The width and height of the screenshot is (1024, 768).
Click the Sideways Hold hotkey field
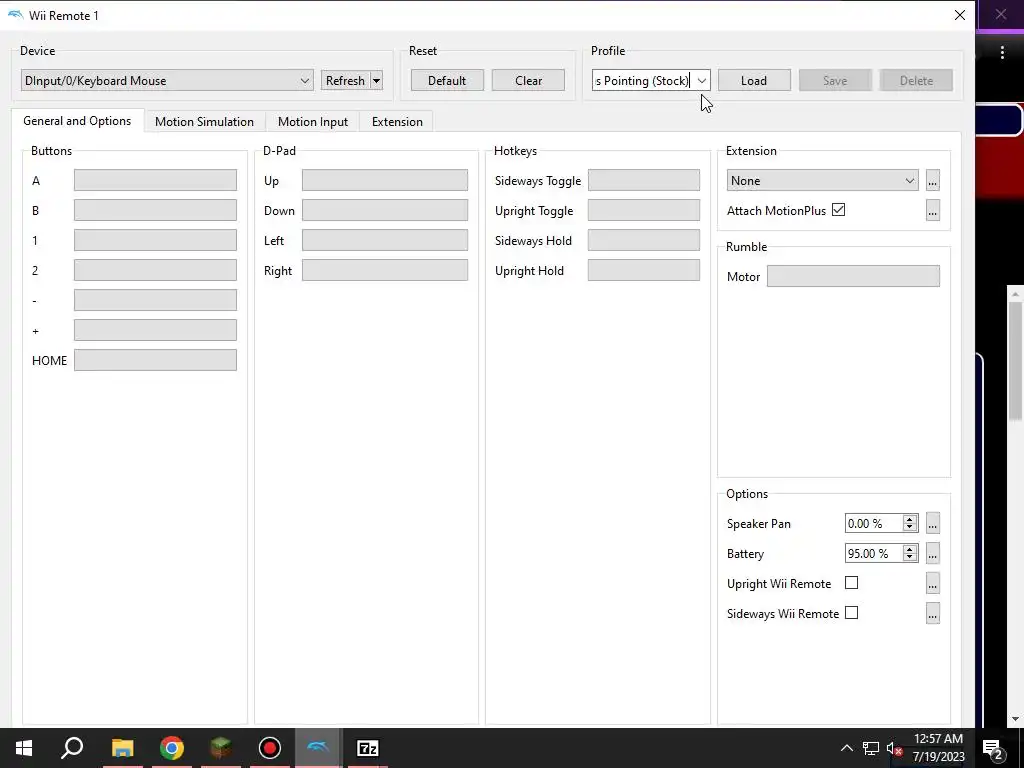click(x=644, y=240)
